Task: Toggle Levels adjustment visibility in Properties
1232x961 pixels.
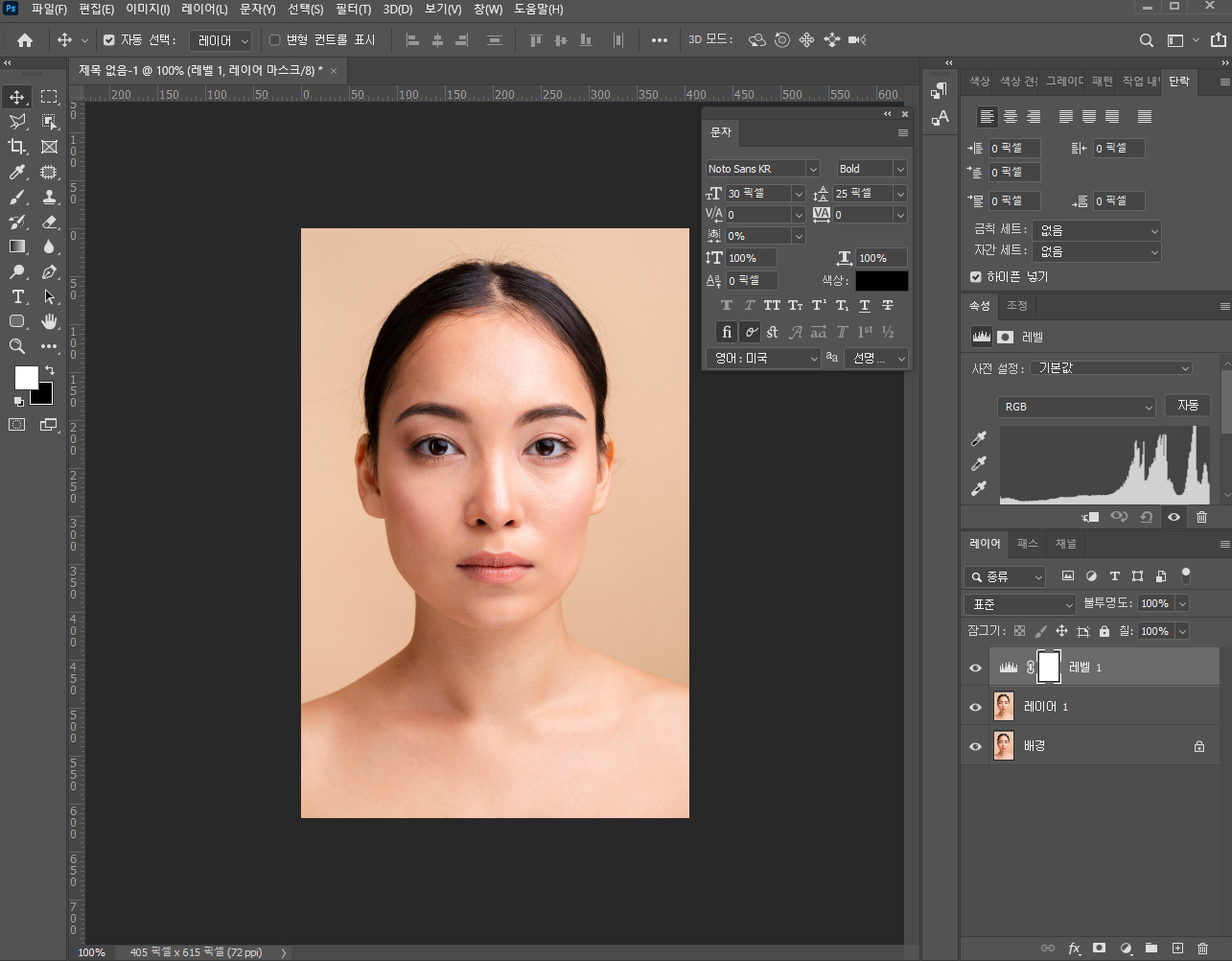Action: (x=1174, y=517)
